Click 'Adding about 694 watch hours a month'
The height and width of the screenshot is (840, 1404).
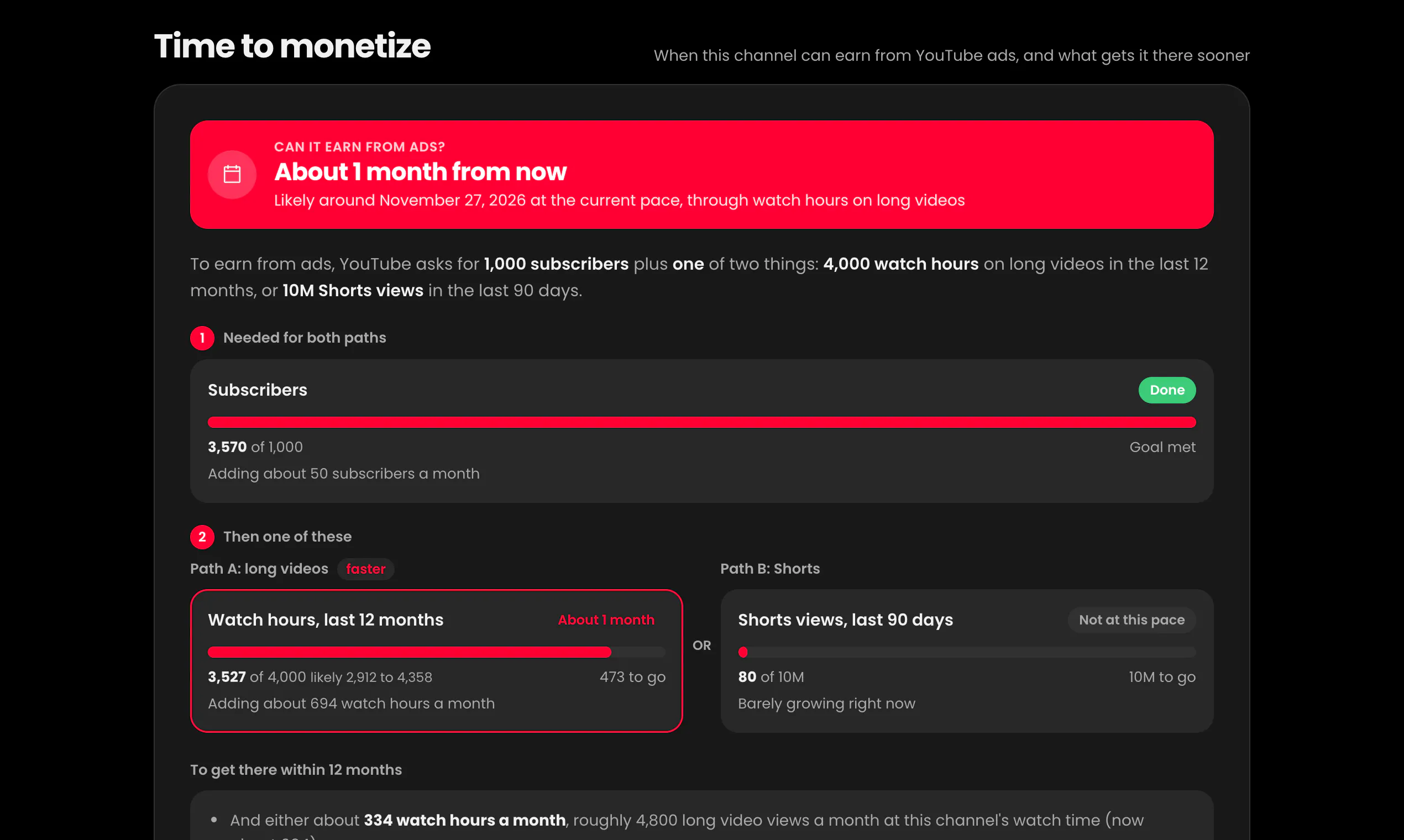(x=351, y=704)
